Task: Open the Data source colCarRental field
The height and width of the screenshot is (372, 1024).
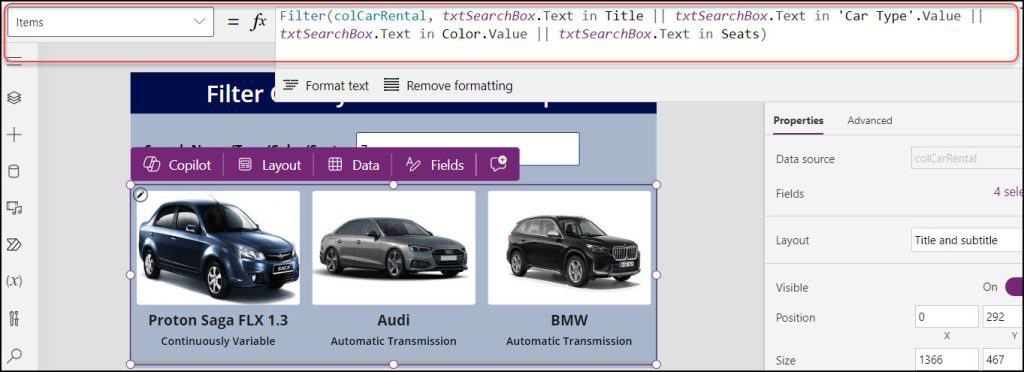Action: click(x=967, y=159)
